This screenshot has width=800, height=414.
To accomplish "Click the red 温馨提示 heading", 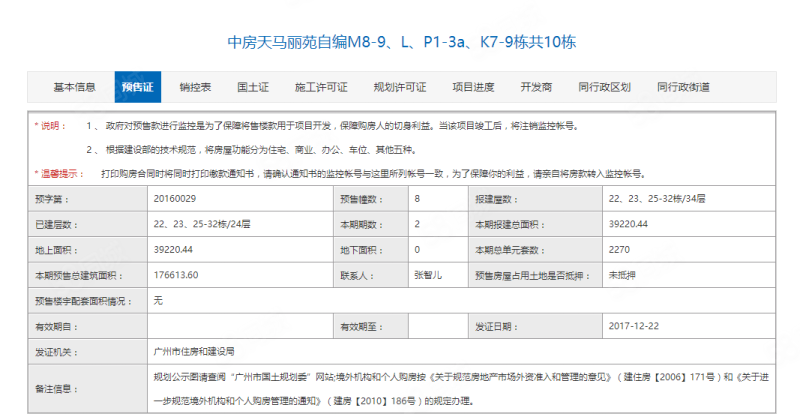I will point(59,174).
